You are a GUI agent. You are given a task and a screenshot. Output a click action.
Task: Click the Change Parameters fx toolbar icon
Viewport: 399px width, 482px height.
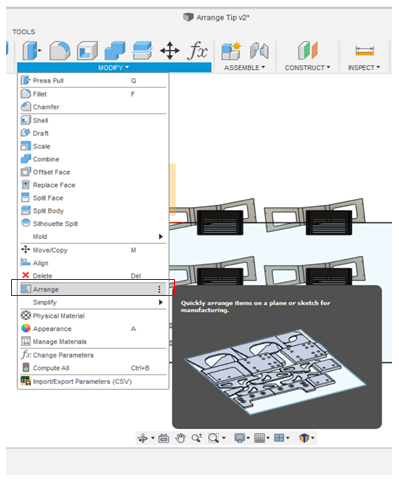(197, 51)
